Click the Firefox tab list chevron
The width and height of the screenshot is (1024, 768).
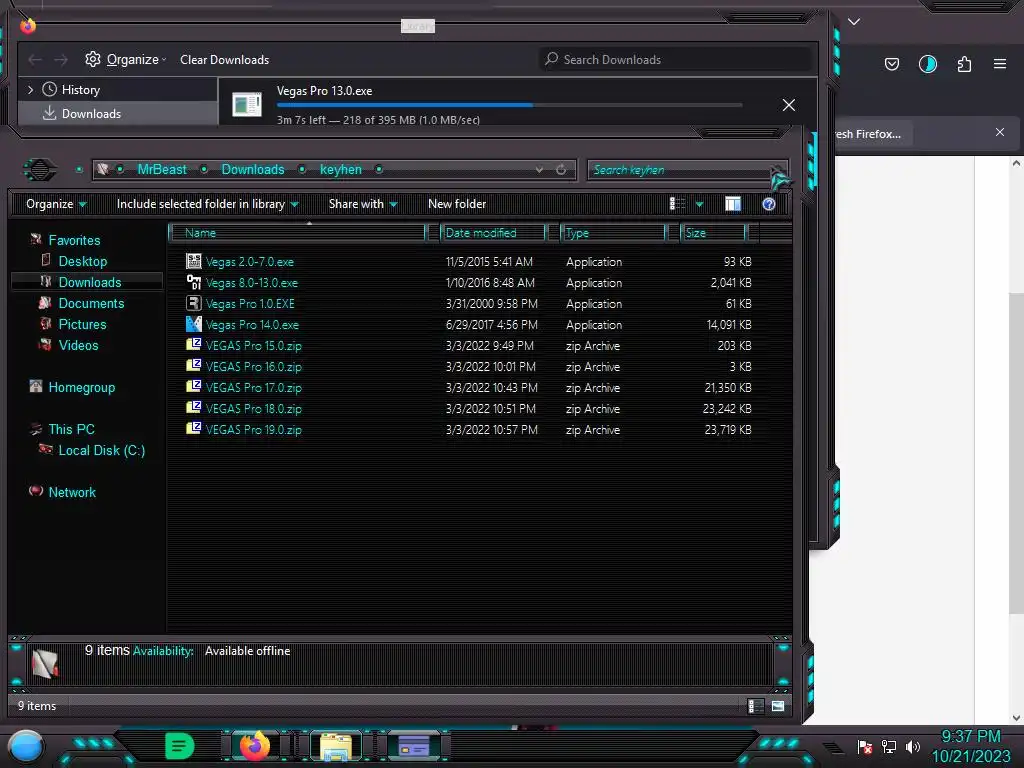click(854, 22)
